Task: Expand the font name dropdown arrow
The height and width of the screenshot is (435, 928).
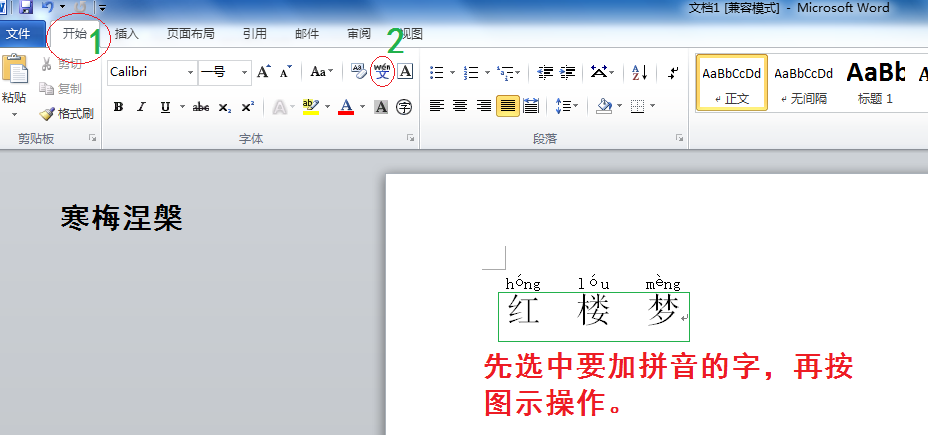Action: coord(191,73)
